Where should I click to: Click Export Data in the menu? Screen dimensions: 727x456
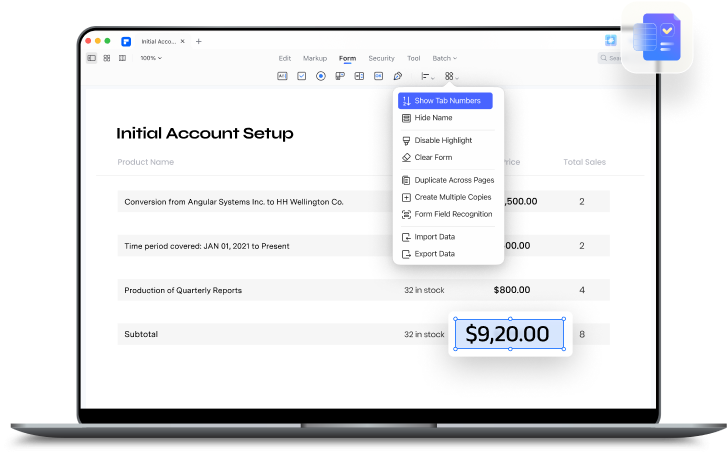coord(434,254)
